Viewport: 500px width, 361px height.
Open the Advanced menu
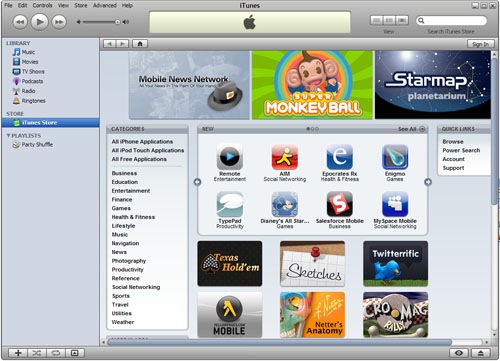[x=105, y=5]
